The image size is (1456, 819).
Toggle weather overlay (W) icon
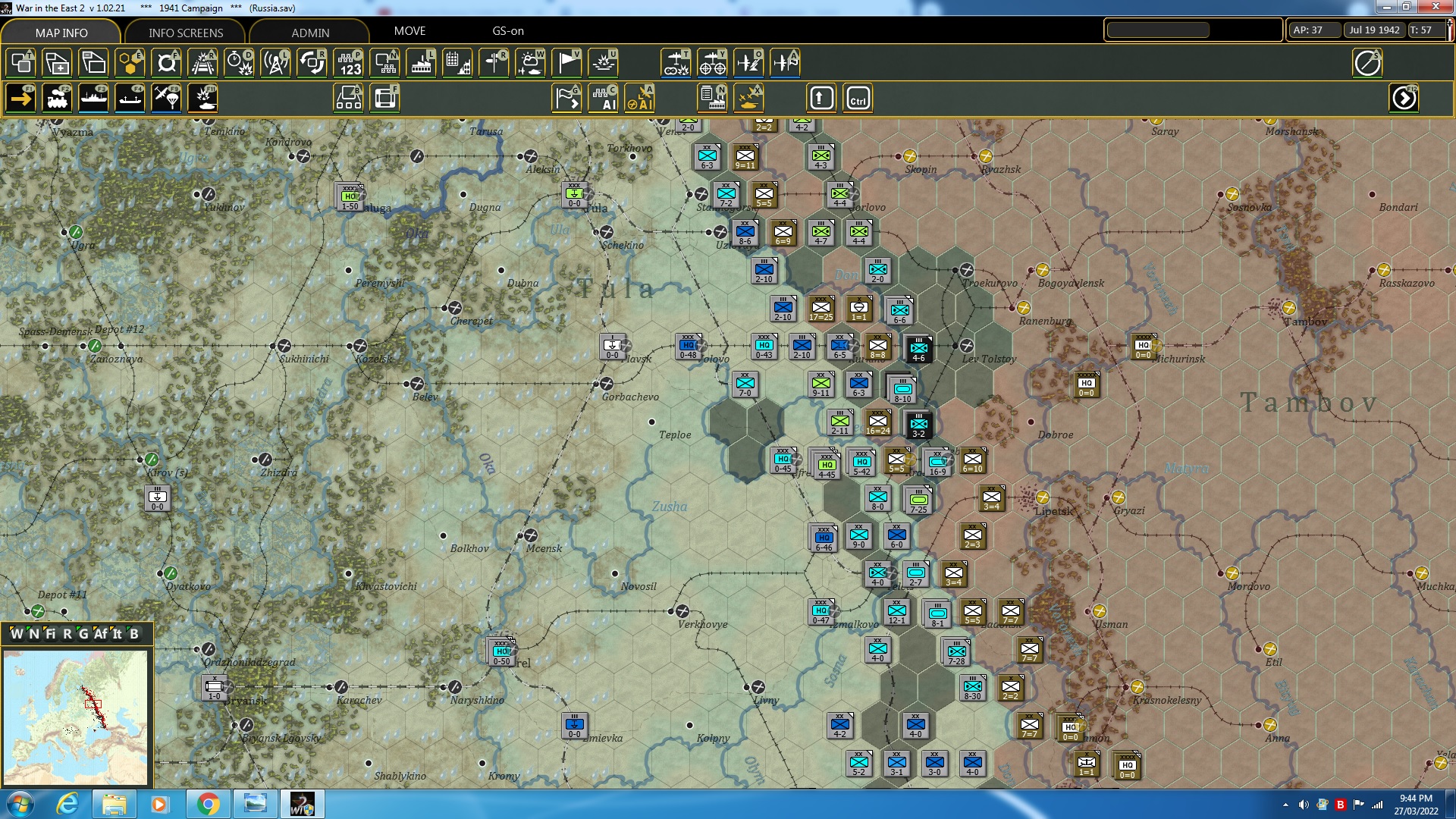click(x=531, y=63)
